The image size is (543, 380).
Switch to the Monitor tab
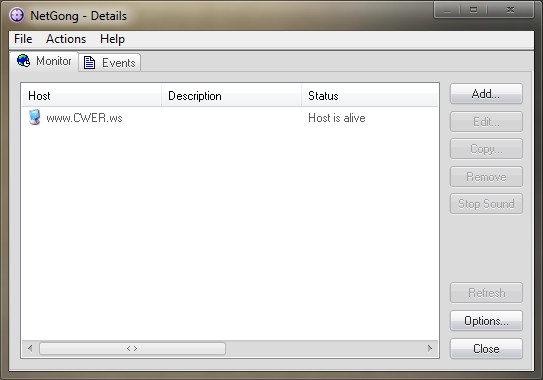click(44, 61)
